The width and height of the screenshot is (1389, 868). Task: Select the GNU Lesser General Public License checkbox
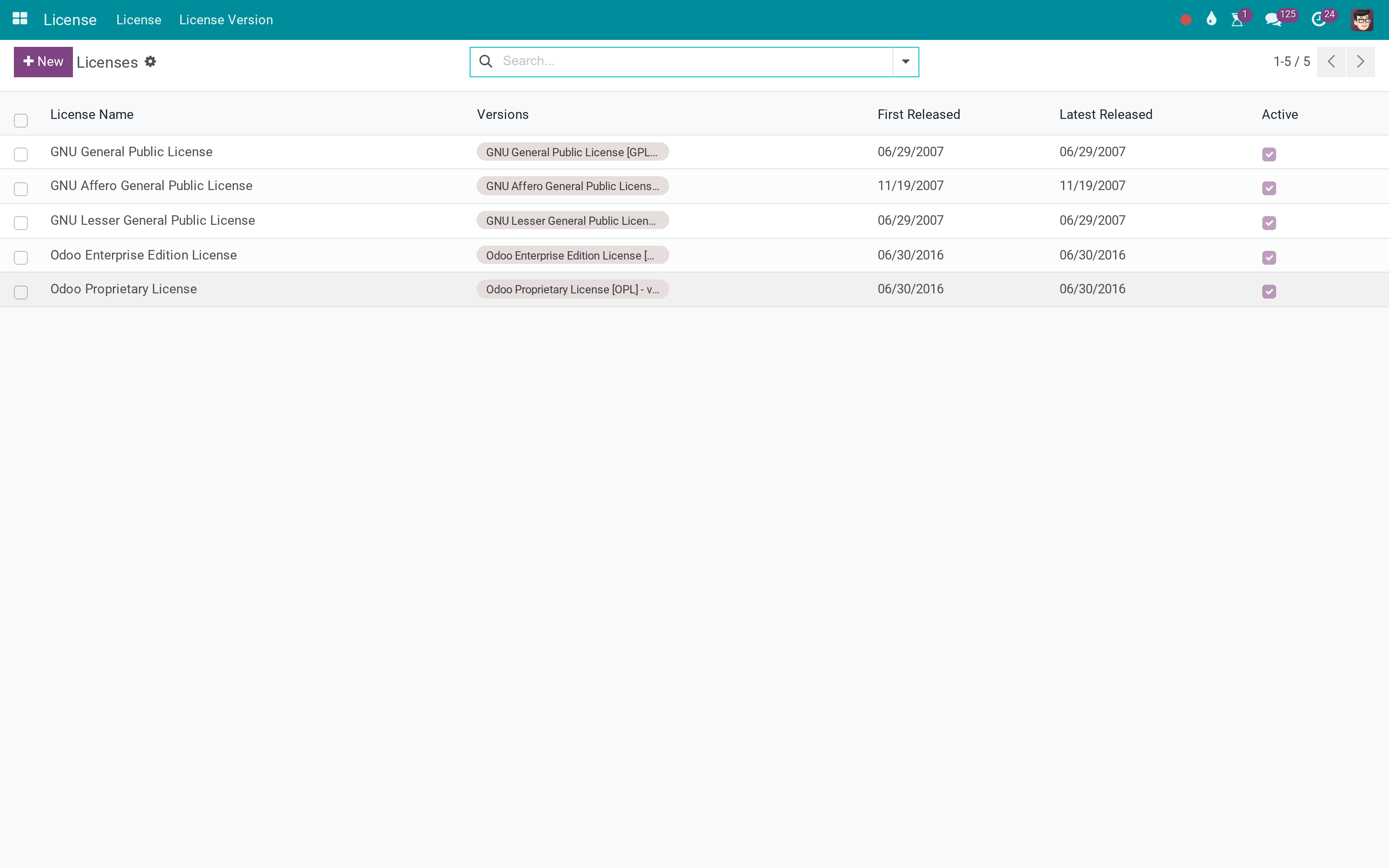21,223
